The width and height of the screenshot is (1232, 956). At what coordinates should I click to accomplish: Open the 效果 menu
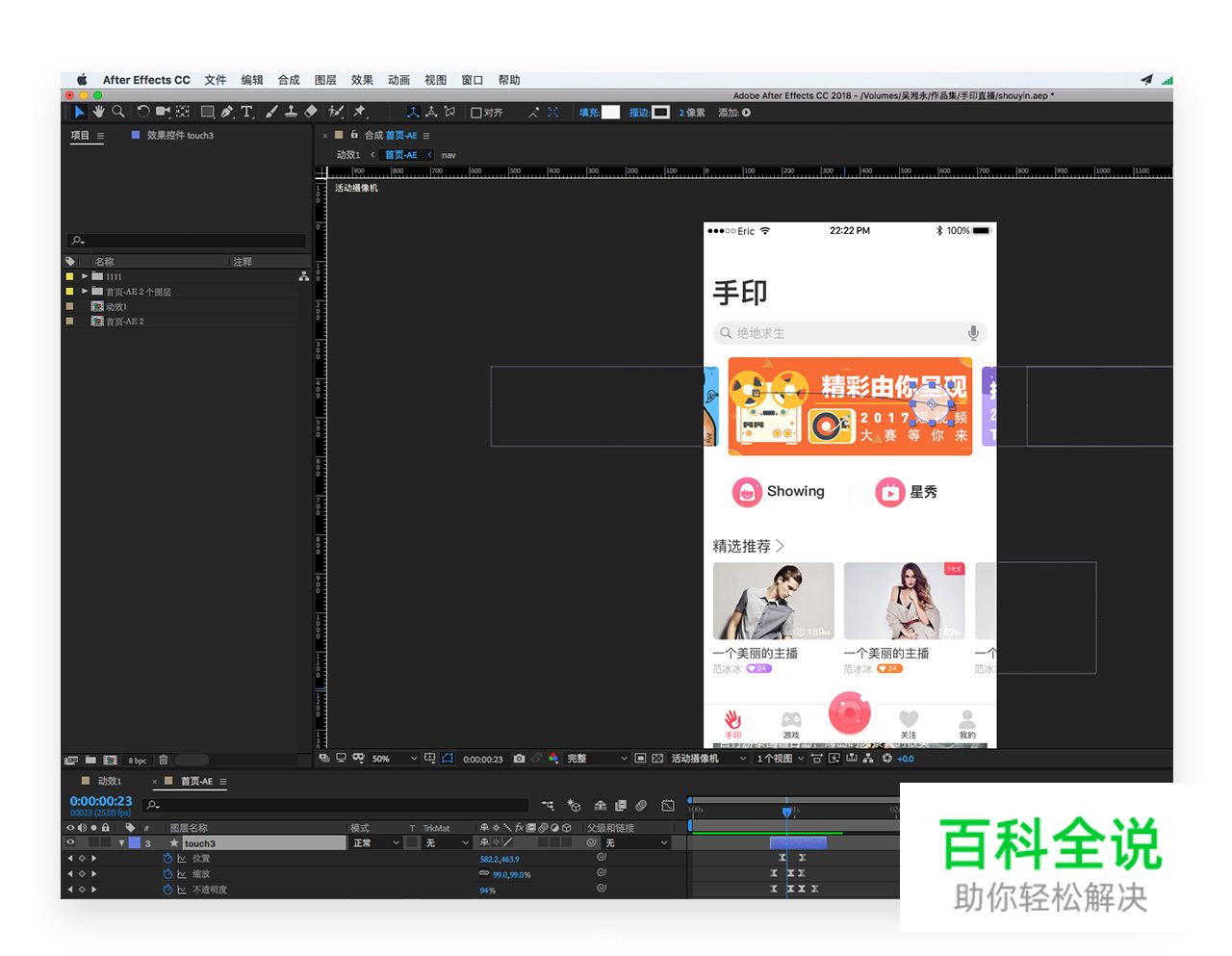(362, 80)
